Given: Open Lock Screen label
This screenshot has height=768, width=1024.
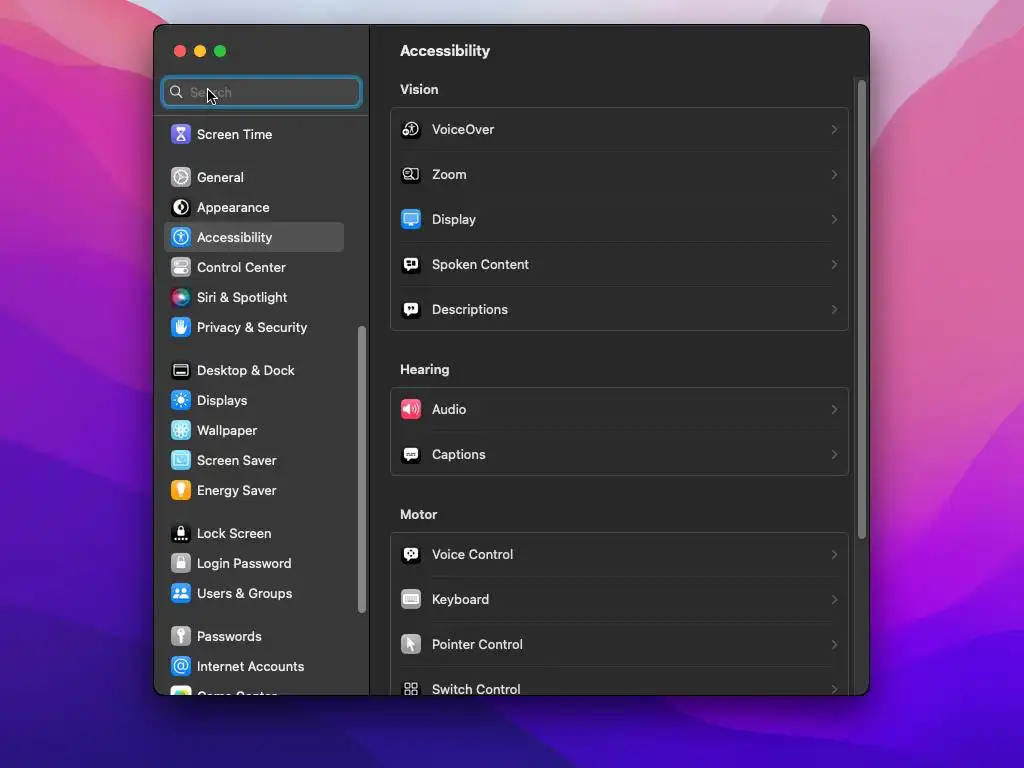Looking at the screenshot, I should pos(234,534).
